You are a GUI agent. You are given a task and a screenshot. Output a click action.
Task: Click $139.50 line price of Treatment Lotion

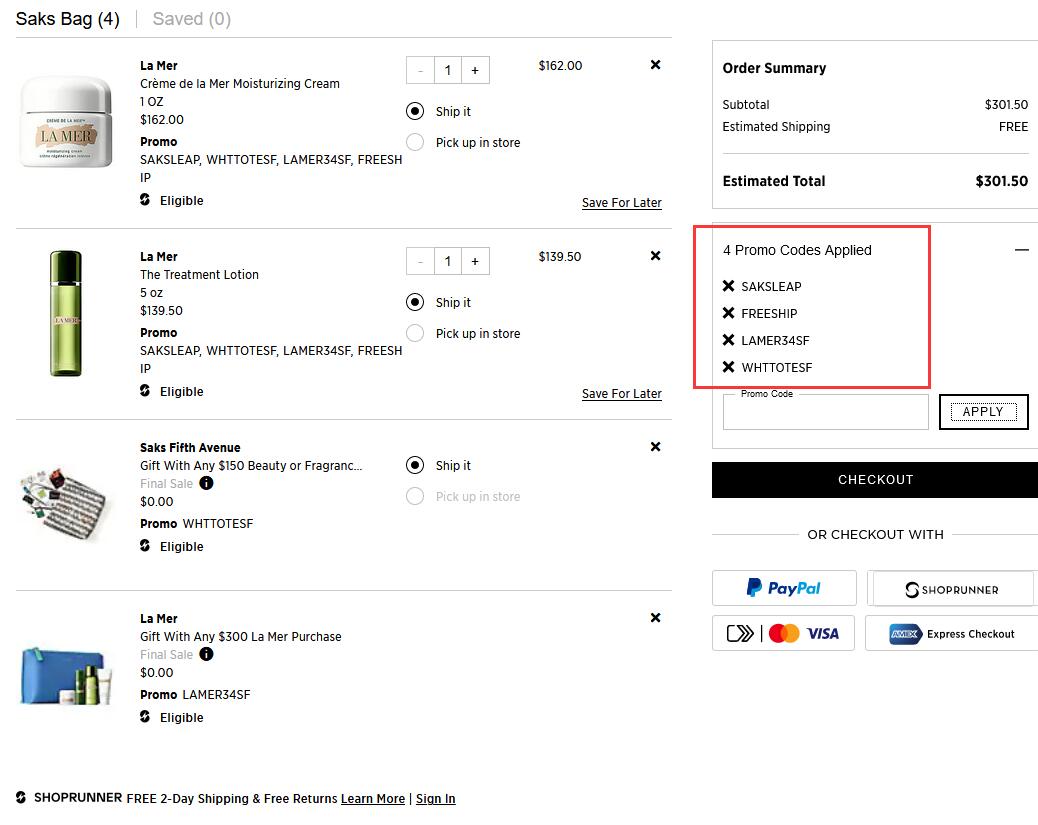(x=559, y=256)
